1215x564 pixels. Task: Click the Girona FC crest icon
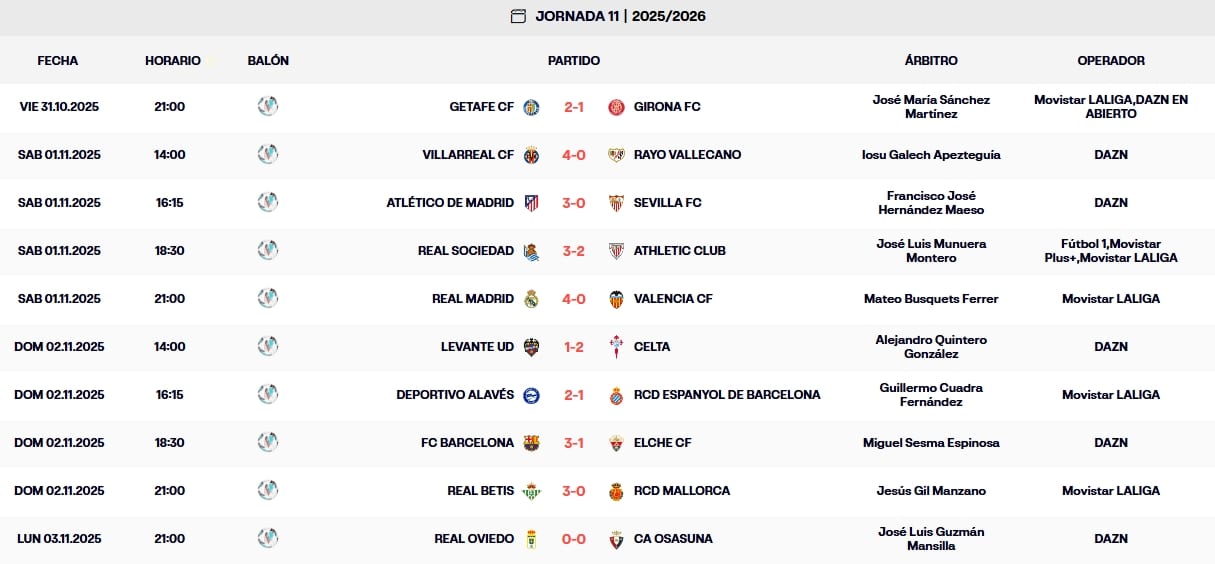616,107
